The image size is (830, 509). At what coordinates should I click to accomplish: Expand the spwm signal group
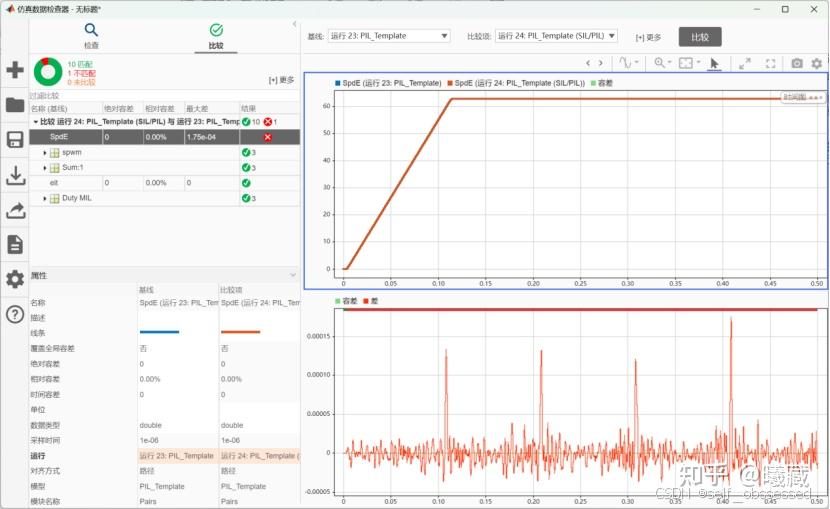pos(44,152)
